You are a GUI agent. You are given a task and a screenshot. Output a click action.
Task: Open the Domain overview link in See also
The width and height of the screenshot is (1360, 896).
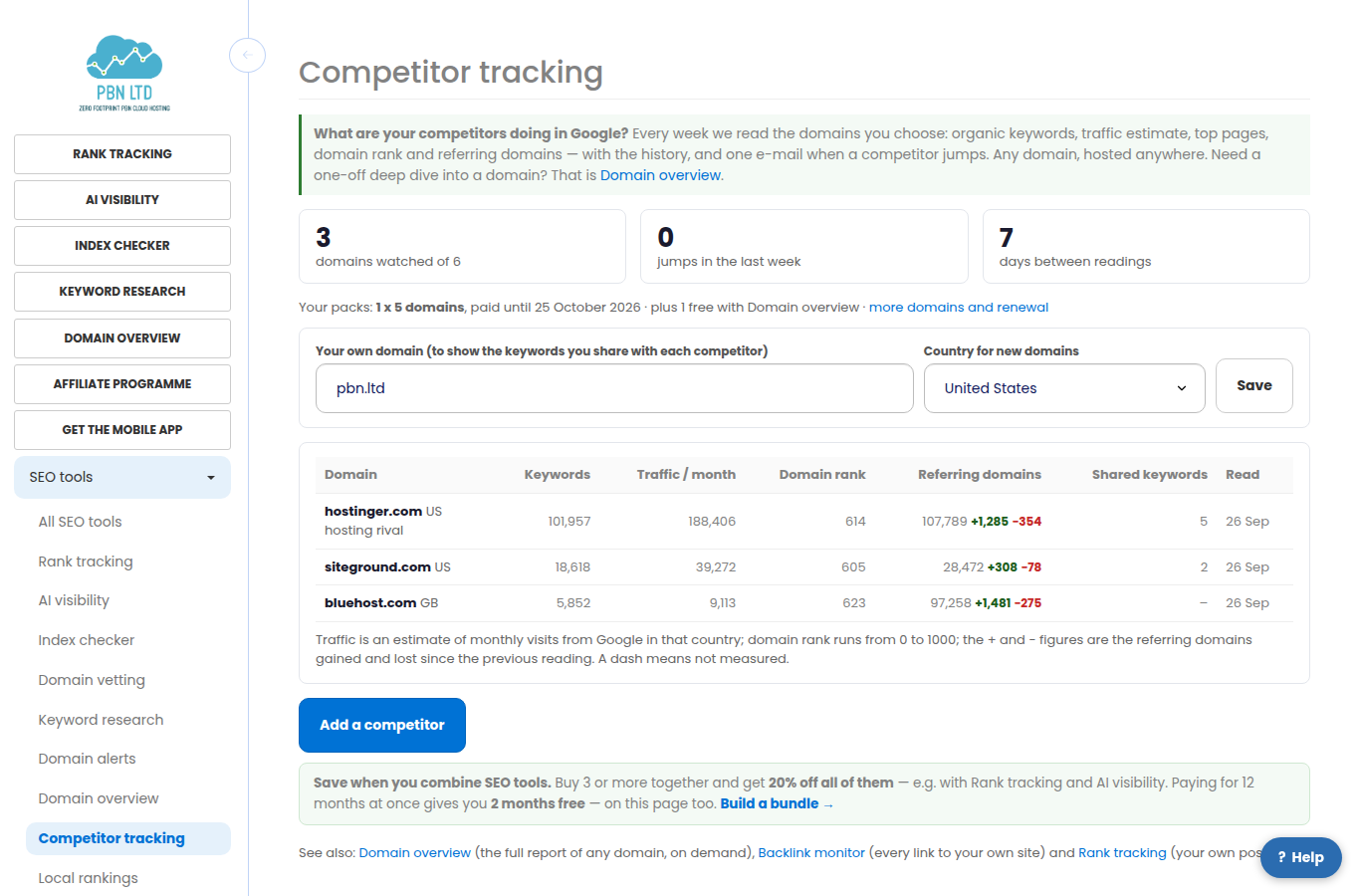coord(415,853)
